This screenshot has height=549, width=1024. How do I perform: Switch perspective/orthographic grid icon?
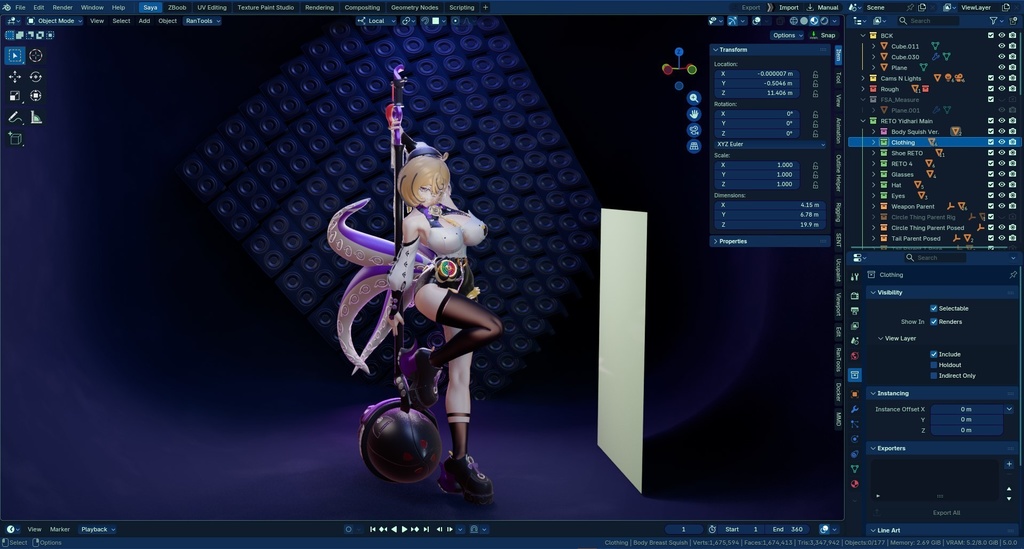pyautogui.click(x=694, y=146)
